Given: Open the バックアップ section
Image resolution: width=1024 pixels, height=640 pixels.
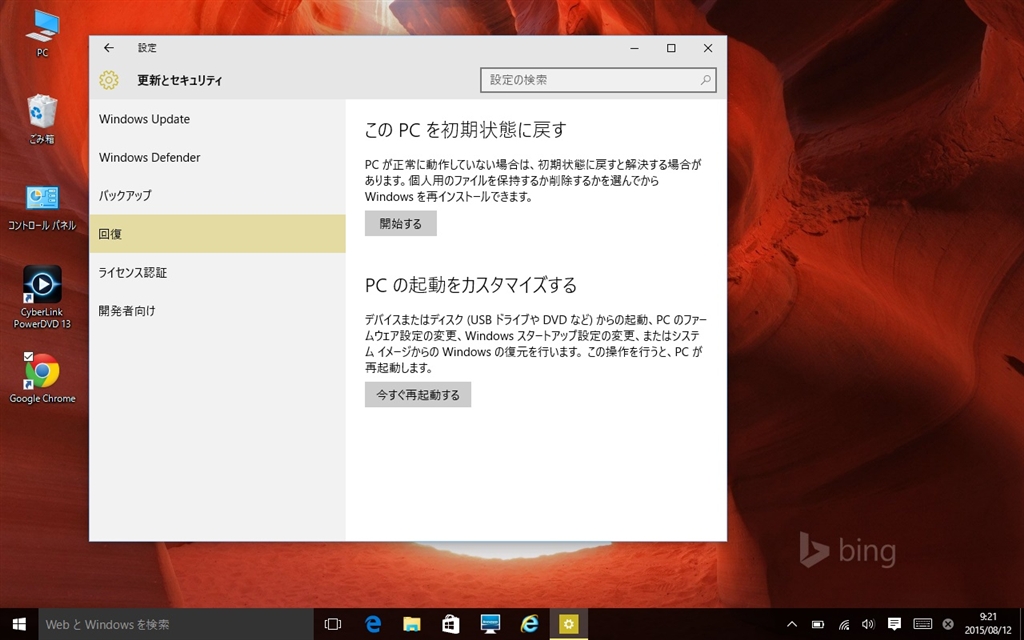Looking at the screenshot, I should (217, 195).
